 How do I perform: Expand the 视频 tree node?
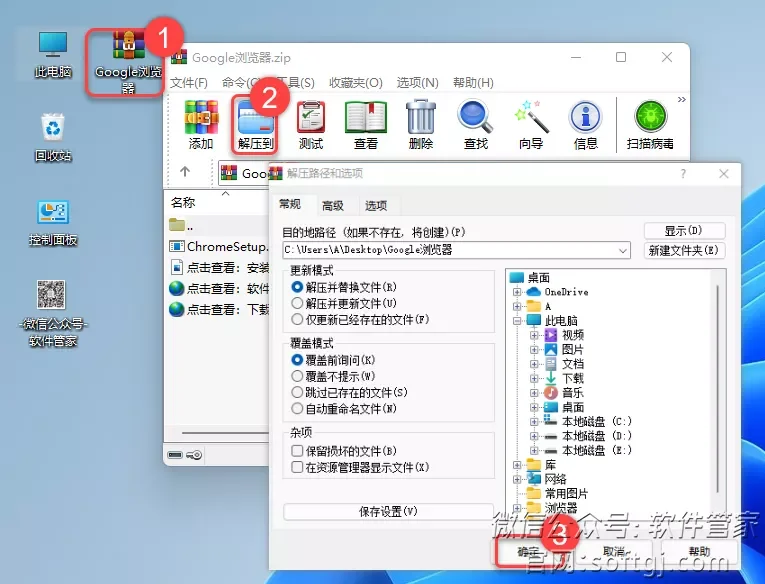[534, 335]
